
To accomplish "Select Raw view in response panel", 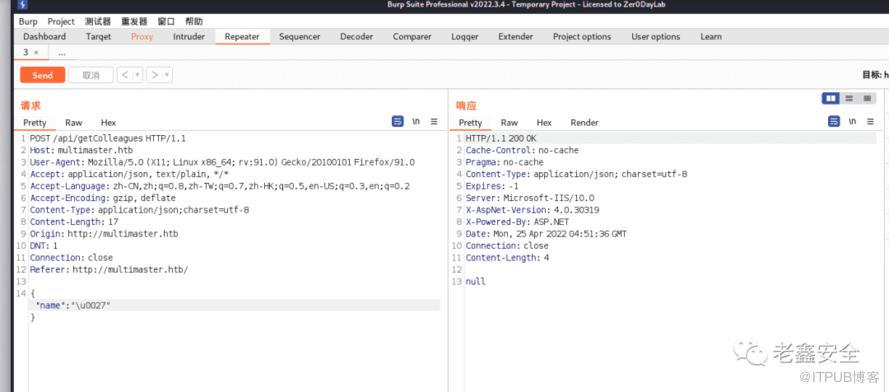I will (x=509, y=123).
